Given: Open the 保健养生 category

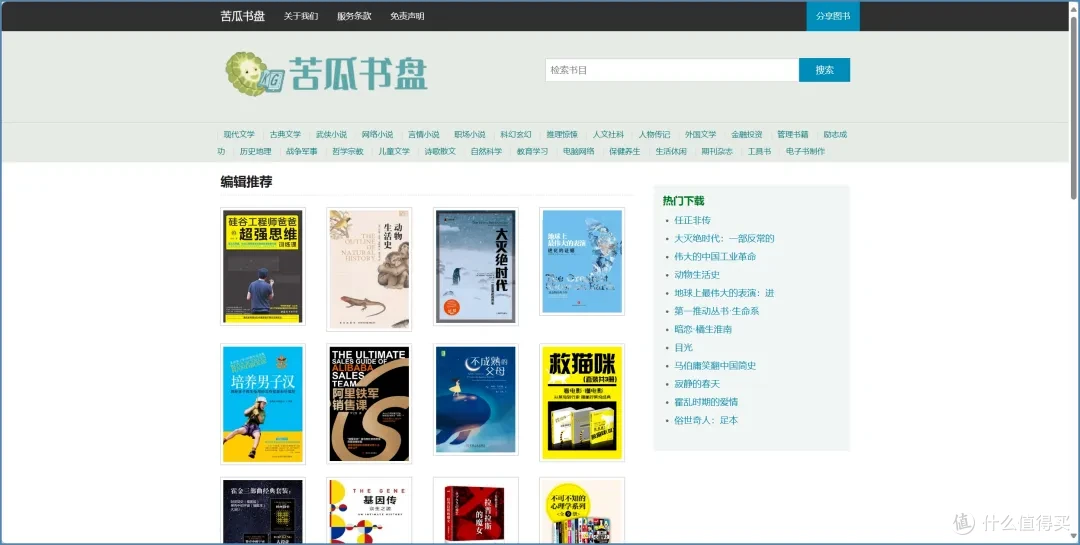Looking at the screenshot, I should (625, 152).
